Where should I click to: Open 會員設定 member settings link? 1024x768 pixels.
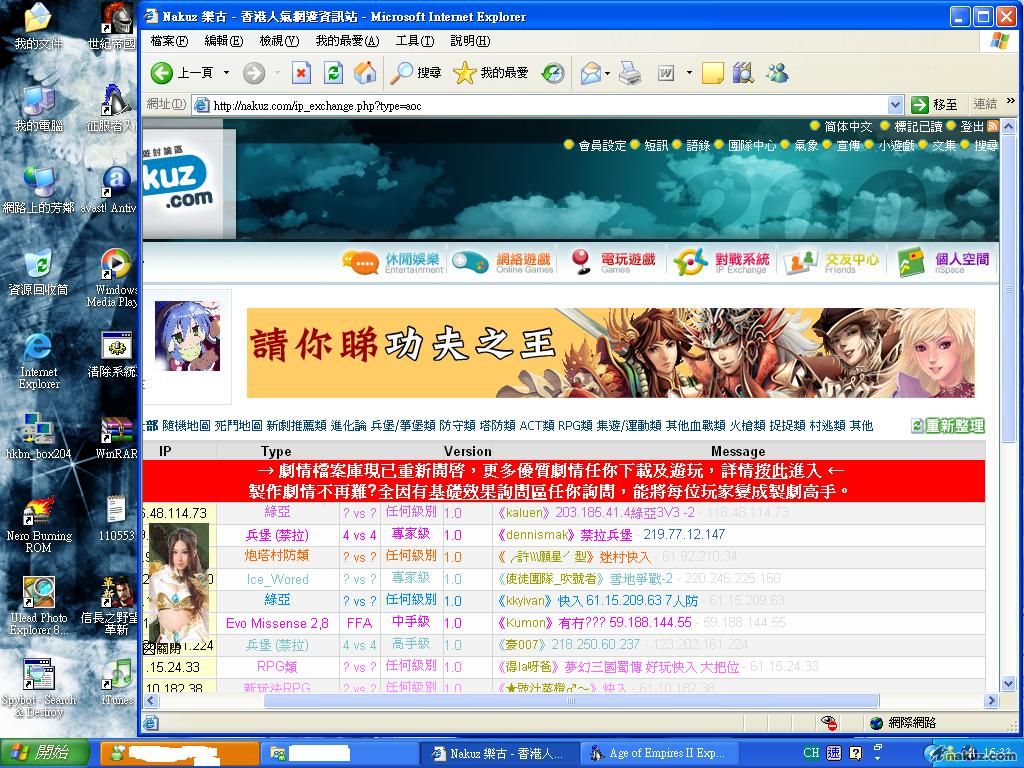point(602,146)
